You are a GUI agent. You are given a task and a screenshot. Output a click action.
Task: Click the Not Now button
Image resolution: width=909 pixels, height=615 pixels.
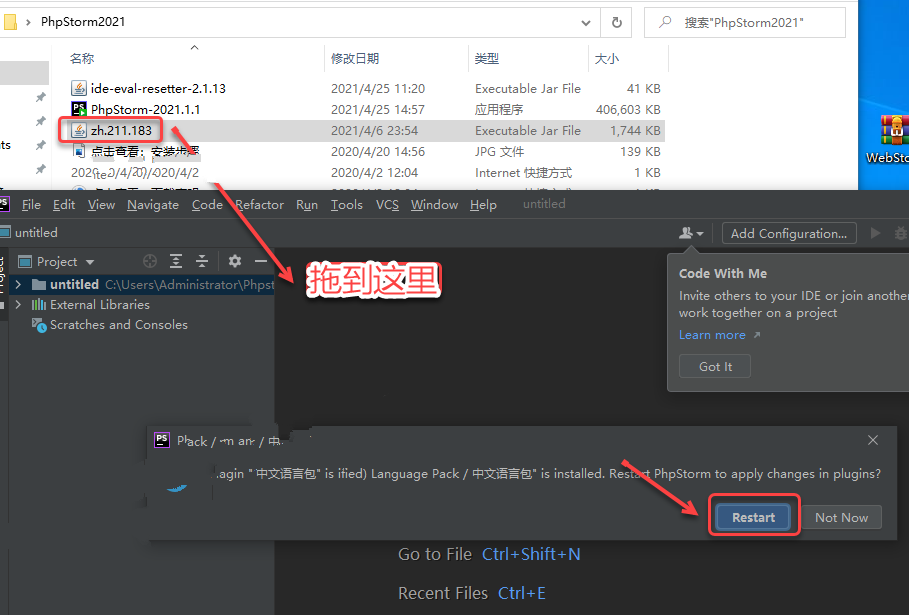841,517
